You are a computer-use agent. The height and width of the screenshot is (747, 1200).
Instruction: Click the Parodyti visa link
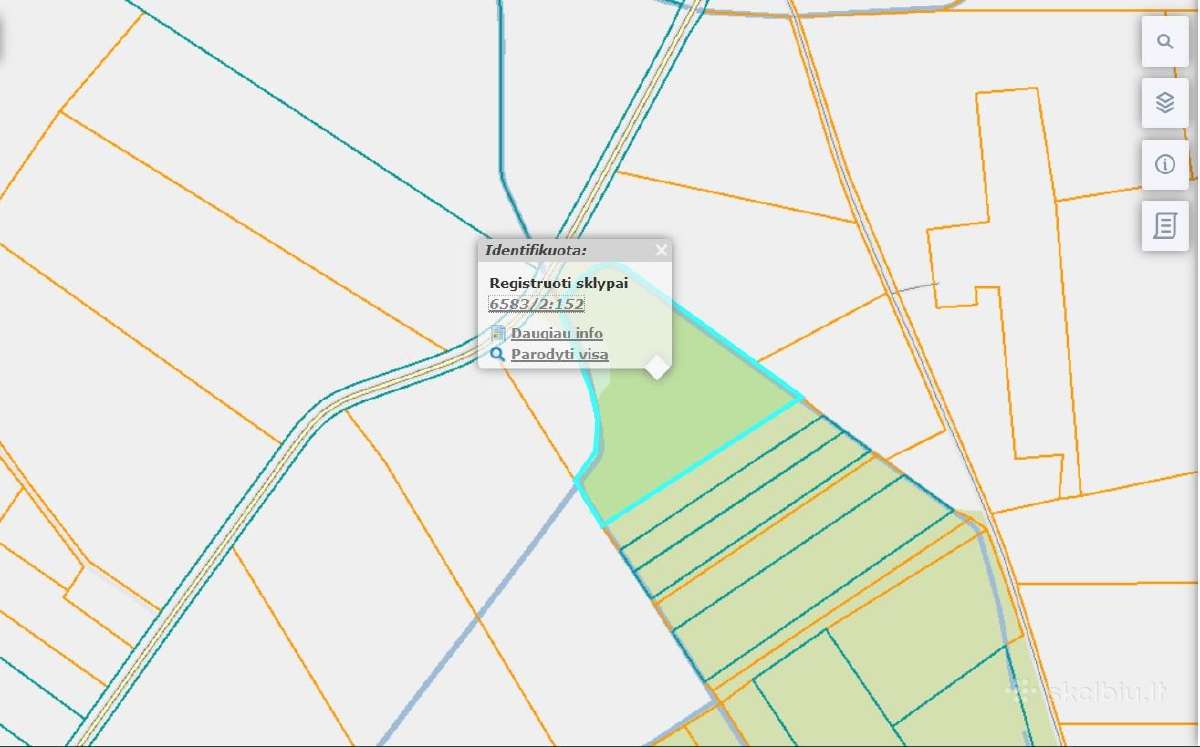(560, 354)
